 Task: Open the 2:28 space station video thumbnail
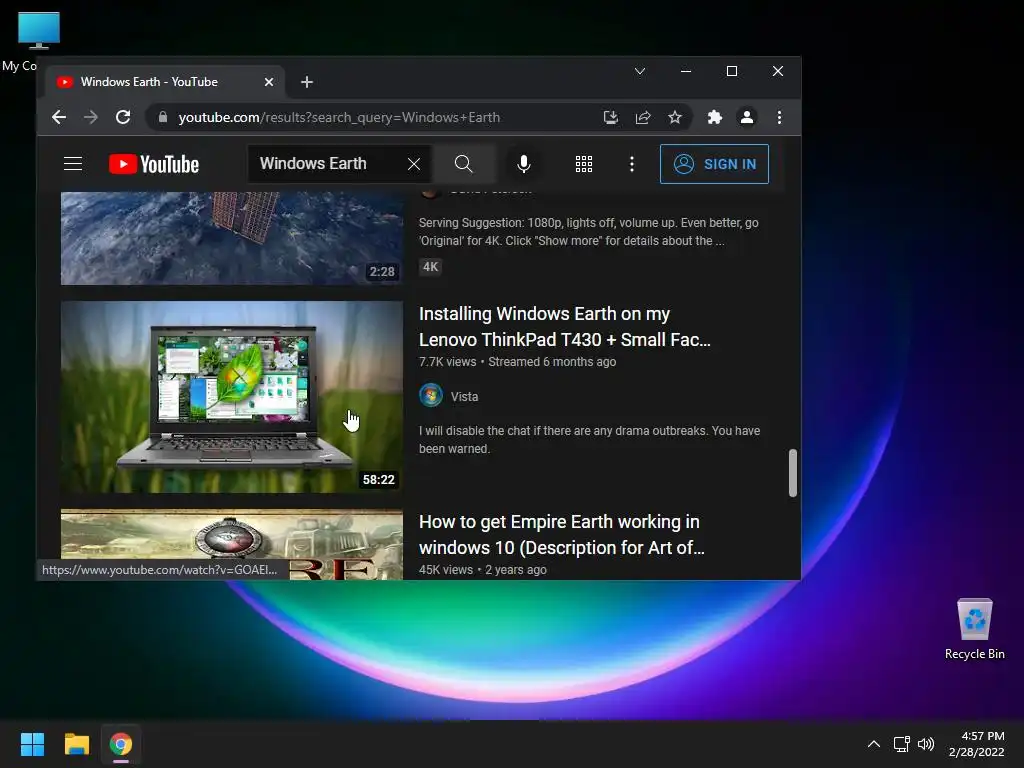[232, 238]
